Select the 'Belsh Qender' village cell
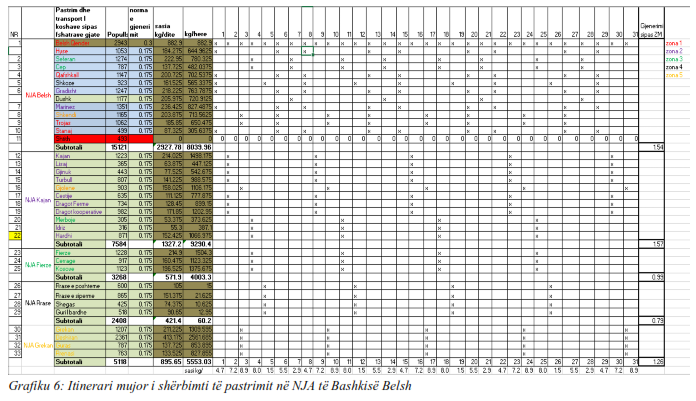Image resolution: width=696 pixels, height=401 pixels. point(75,43)
